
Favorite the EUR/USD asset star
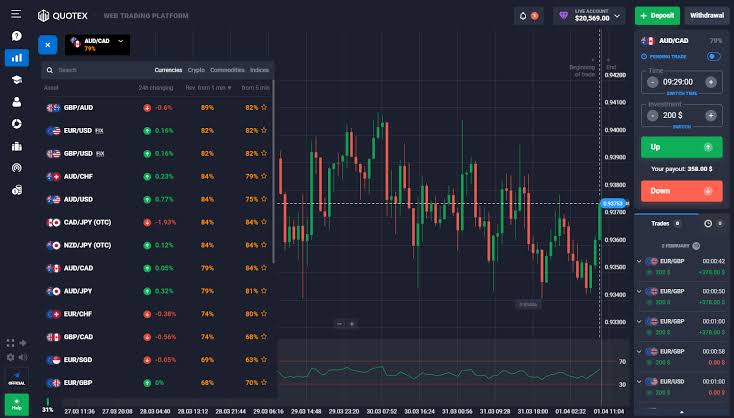264,130
